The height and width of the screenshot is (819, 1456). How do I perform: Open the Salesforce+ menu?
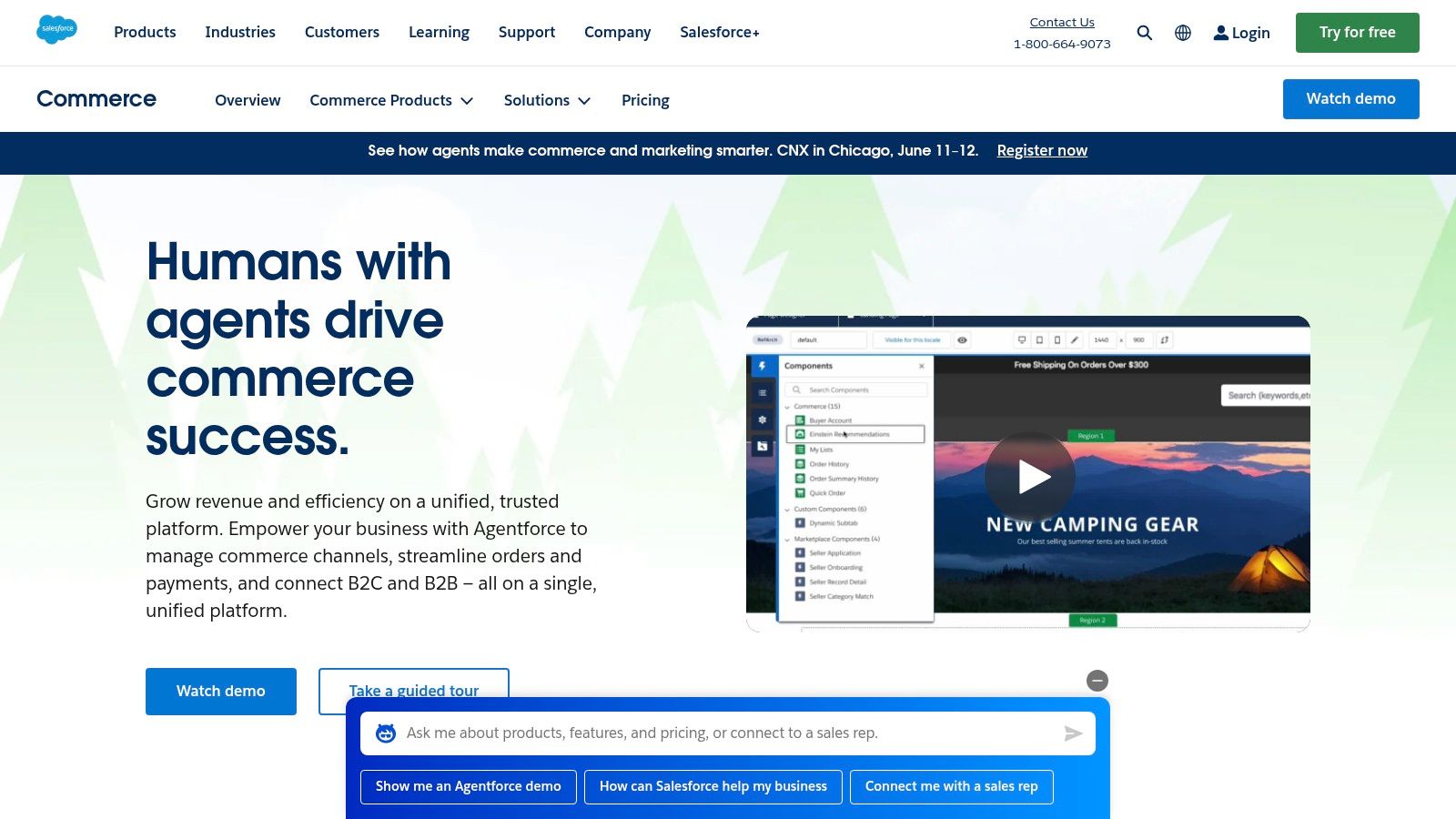720,32
